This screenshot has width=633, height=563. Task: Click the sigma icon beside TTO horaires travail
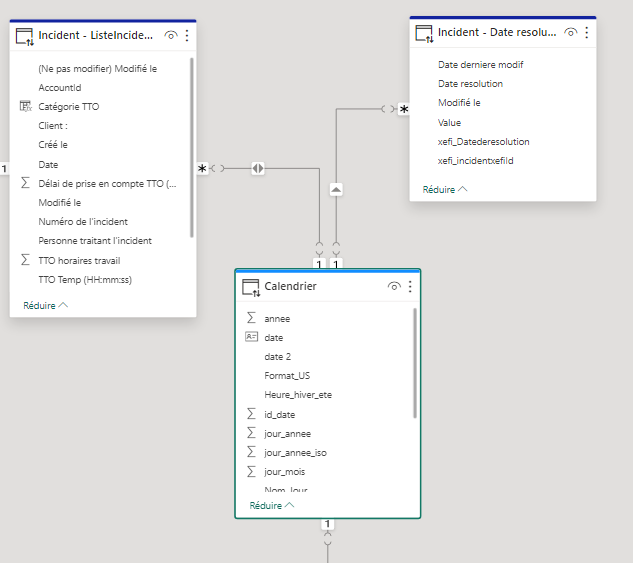25,260
